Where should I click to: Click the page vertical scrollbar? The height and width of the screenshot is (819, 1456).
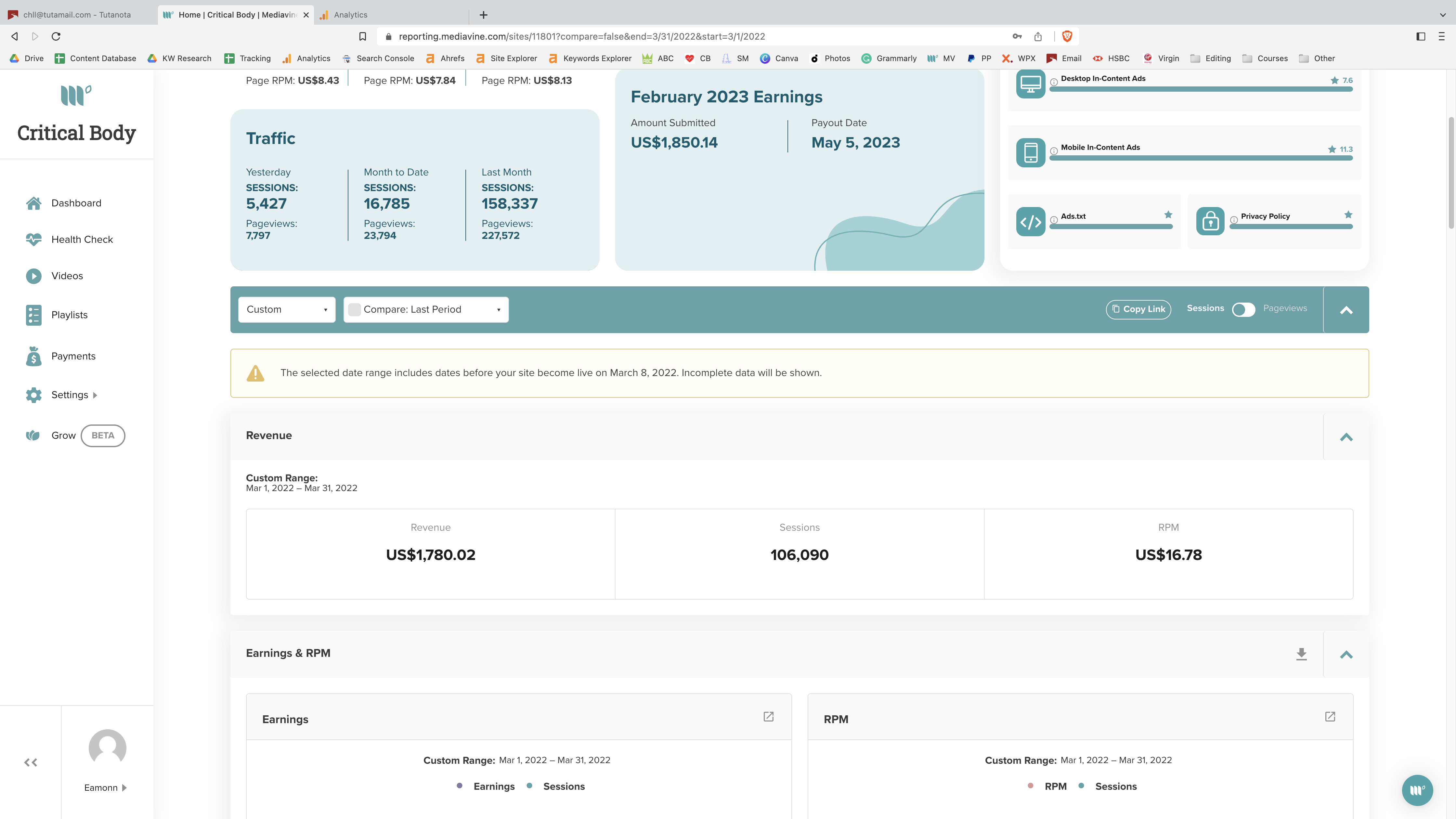point(1450,172)
